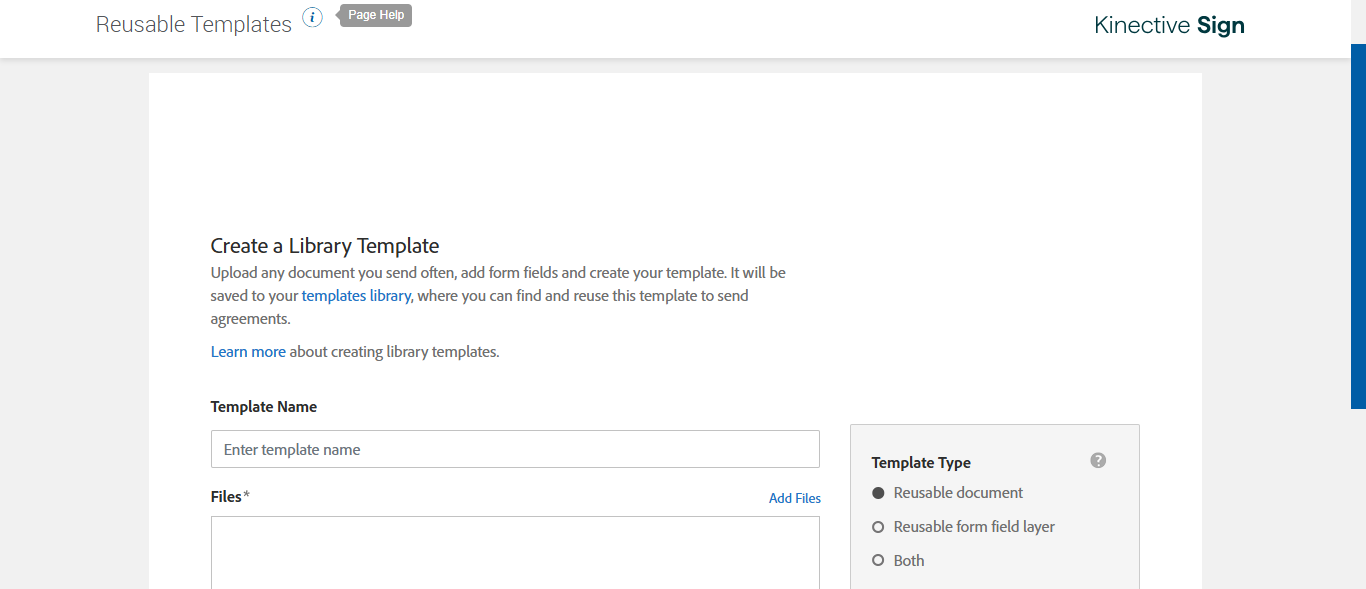Click inside the Files upload box
This screenshot has height=589, width=1366.
point(515,553)
